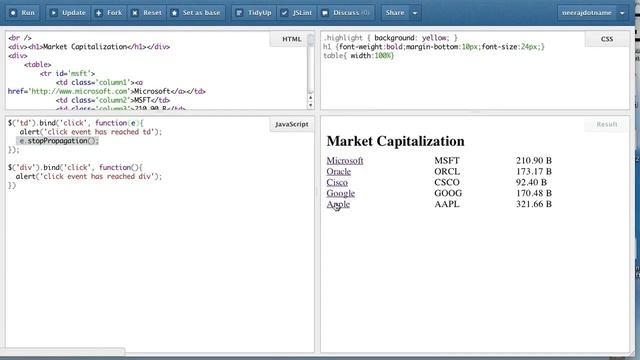
Task: Click the alert 'reached td' line
Action: 91,132
